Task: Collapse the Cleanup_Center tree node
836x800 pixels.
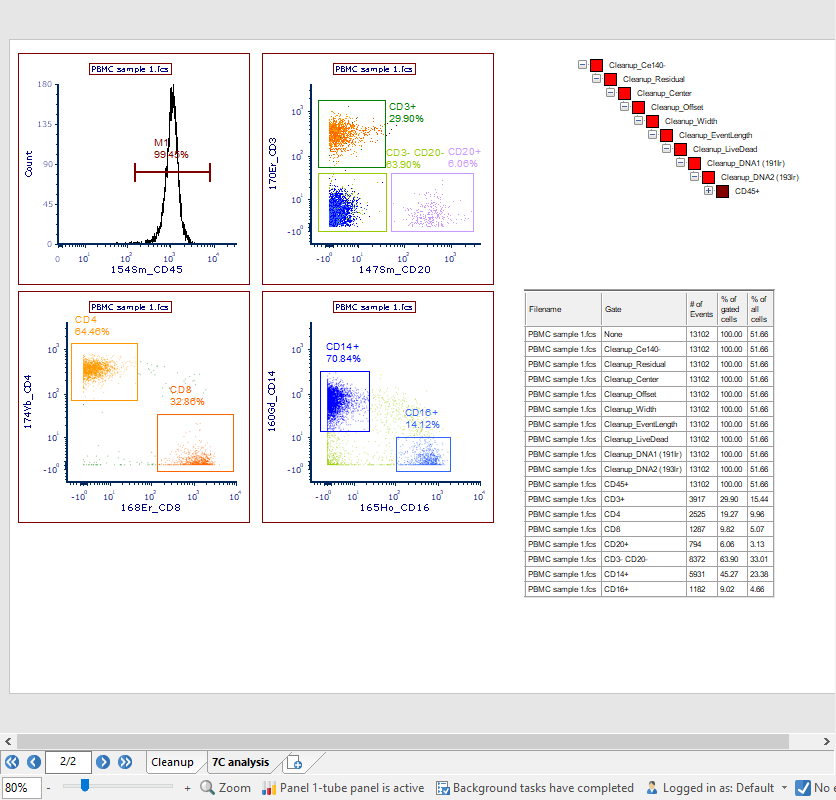Action: 610,92
